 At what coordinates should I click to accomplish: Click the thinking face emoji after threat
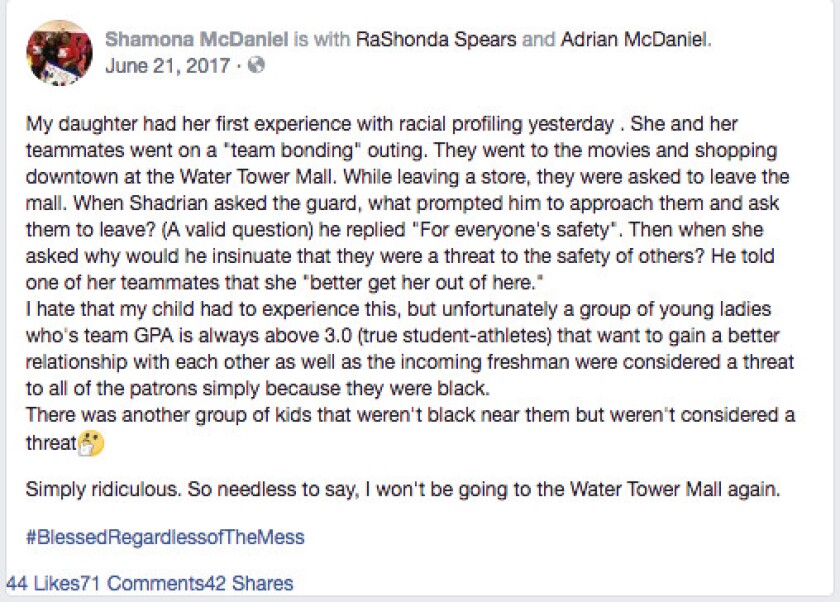91,443
